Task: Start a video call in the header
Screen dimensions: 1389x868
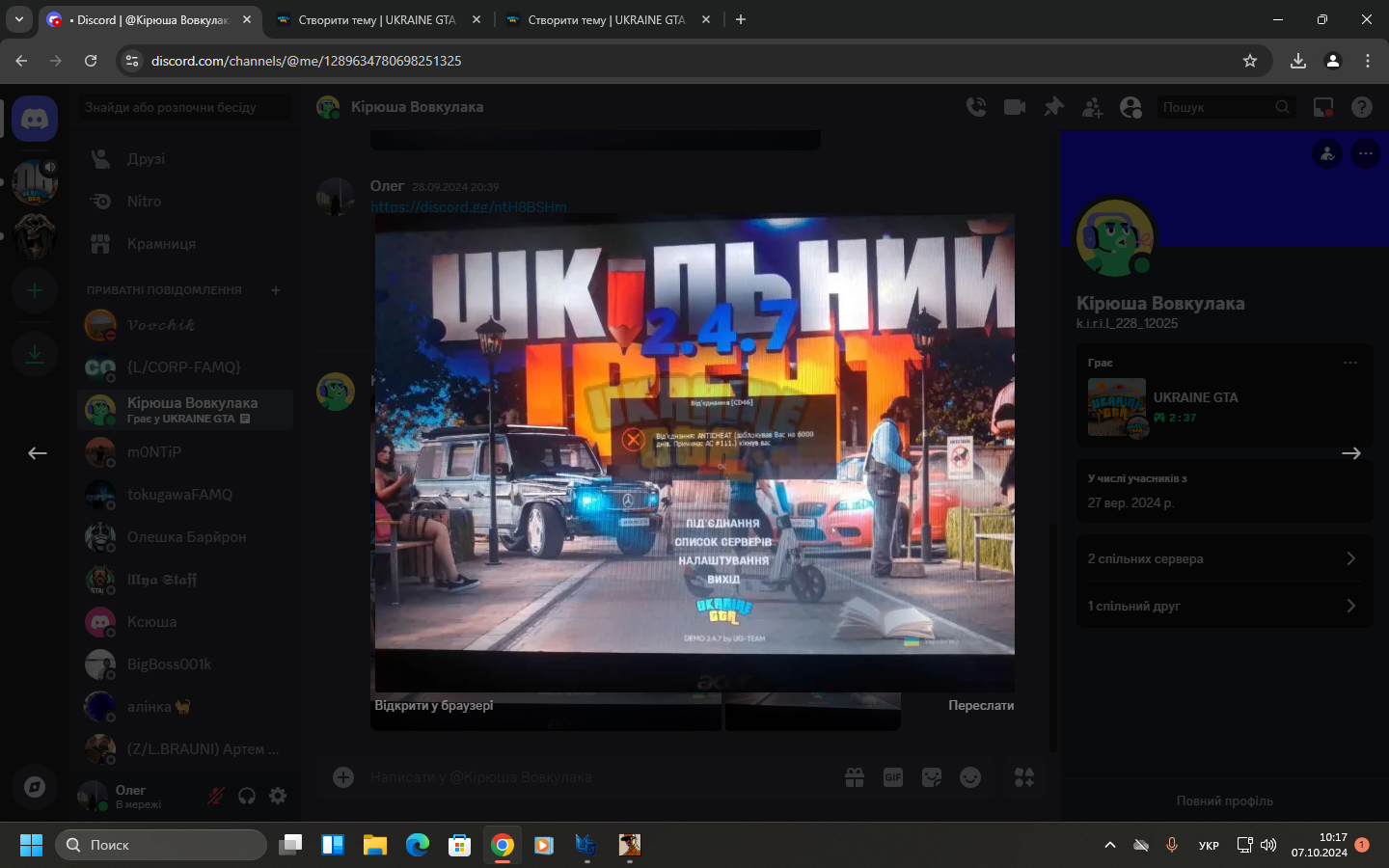Action: pyautogui.click(x=1015, y=107)
